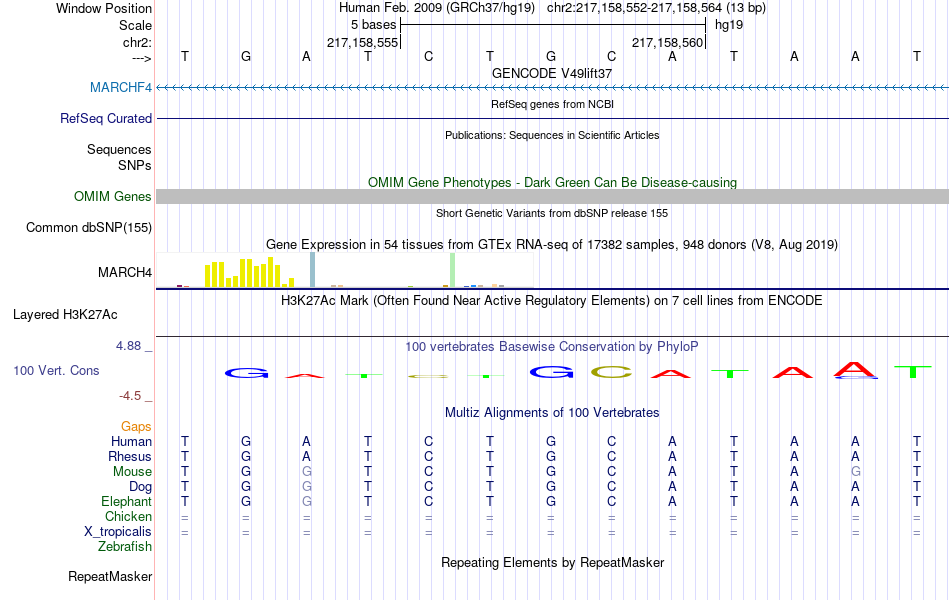This screenshot has height=600, width=950.
Task: Click the GENCODE V49lift37 track title
Action: tap(552, 73)
